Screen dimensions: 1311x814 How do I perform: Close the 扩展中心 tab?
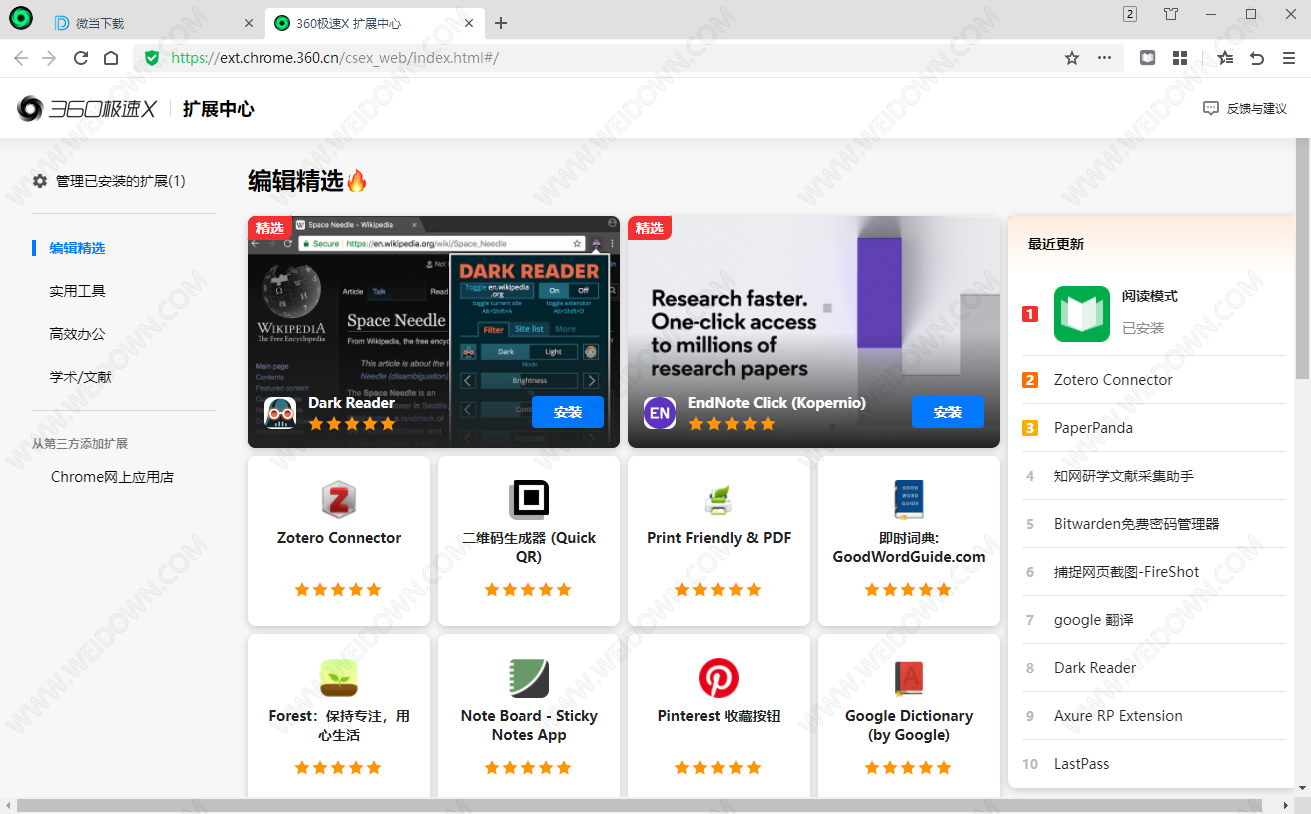(x=470, y=23)
